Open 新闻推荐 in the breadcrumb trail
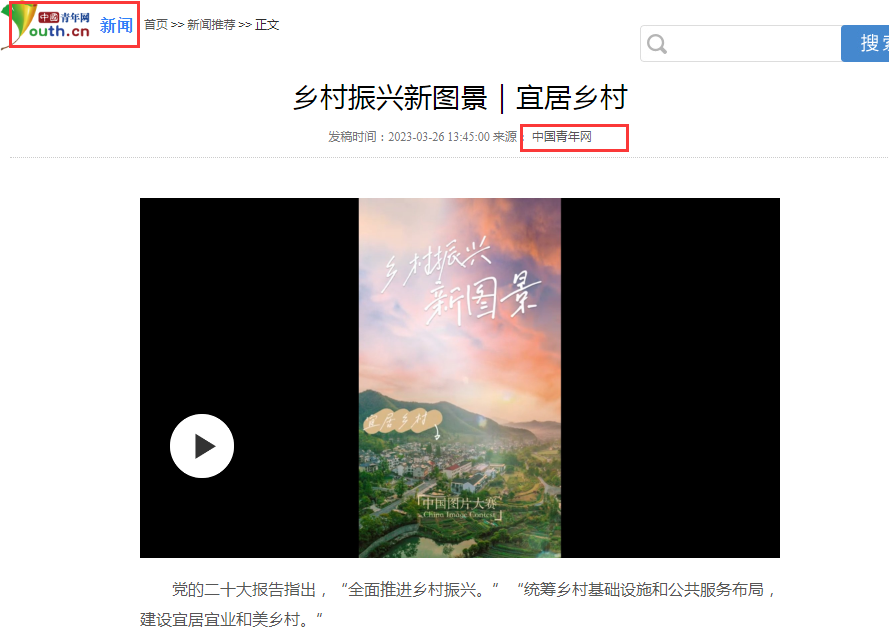 [211, 24]
